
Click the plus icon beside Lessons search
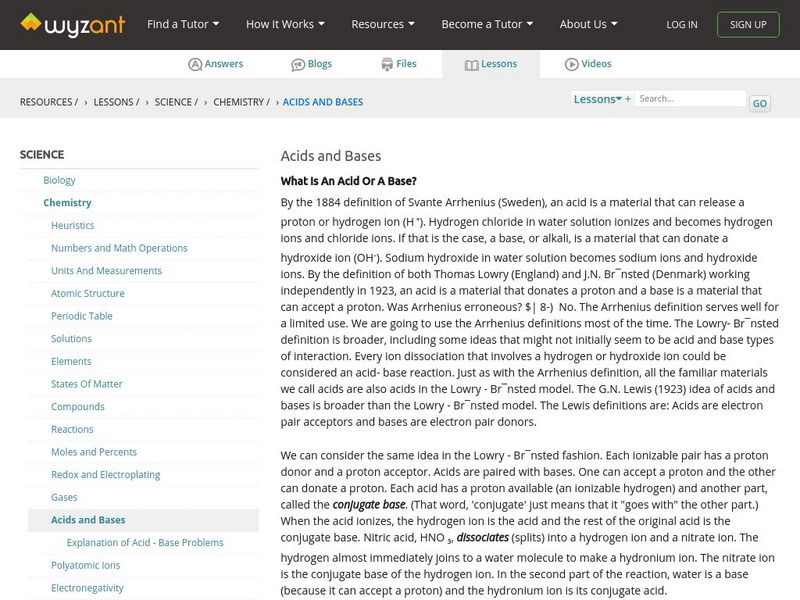click(x=628, y=99)
